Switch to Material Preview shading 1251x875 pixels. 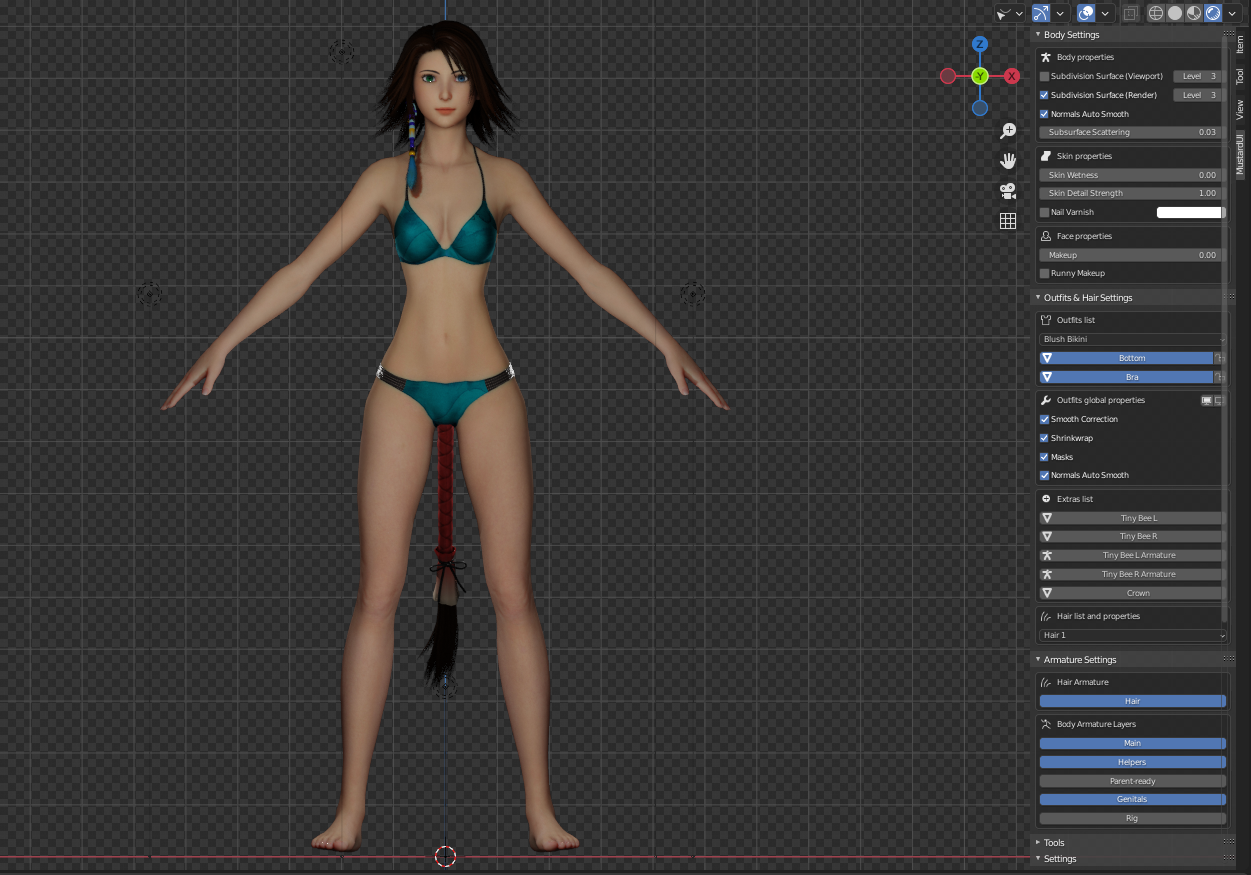[x=1194, y=13]
